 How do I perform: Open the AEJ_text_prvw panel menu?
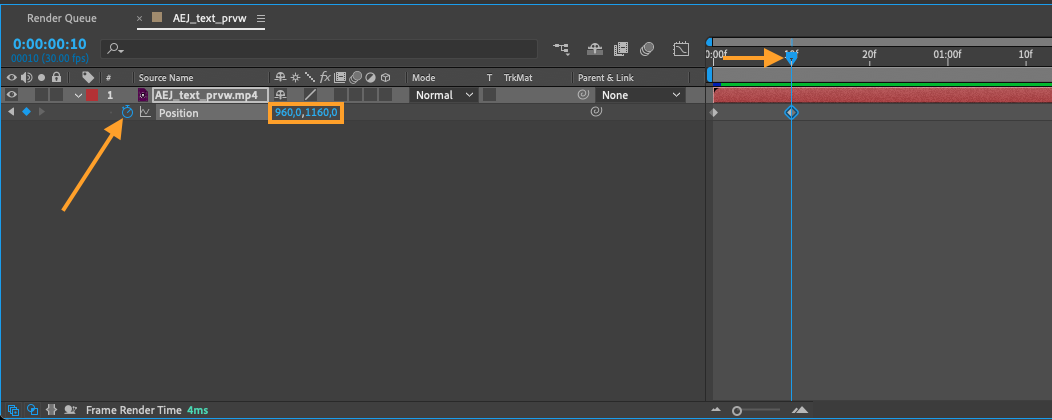click(x=261, y=18)
